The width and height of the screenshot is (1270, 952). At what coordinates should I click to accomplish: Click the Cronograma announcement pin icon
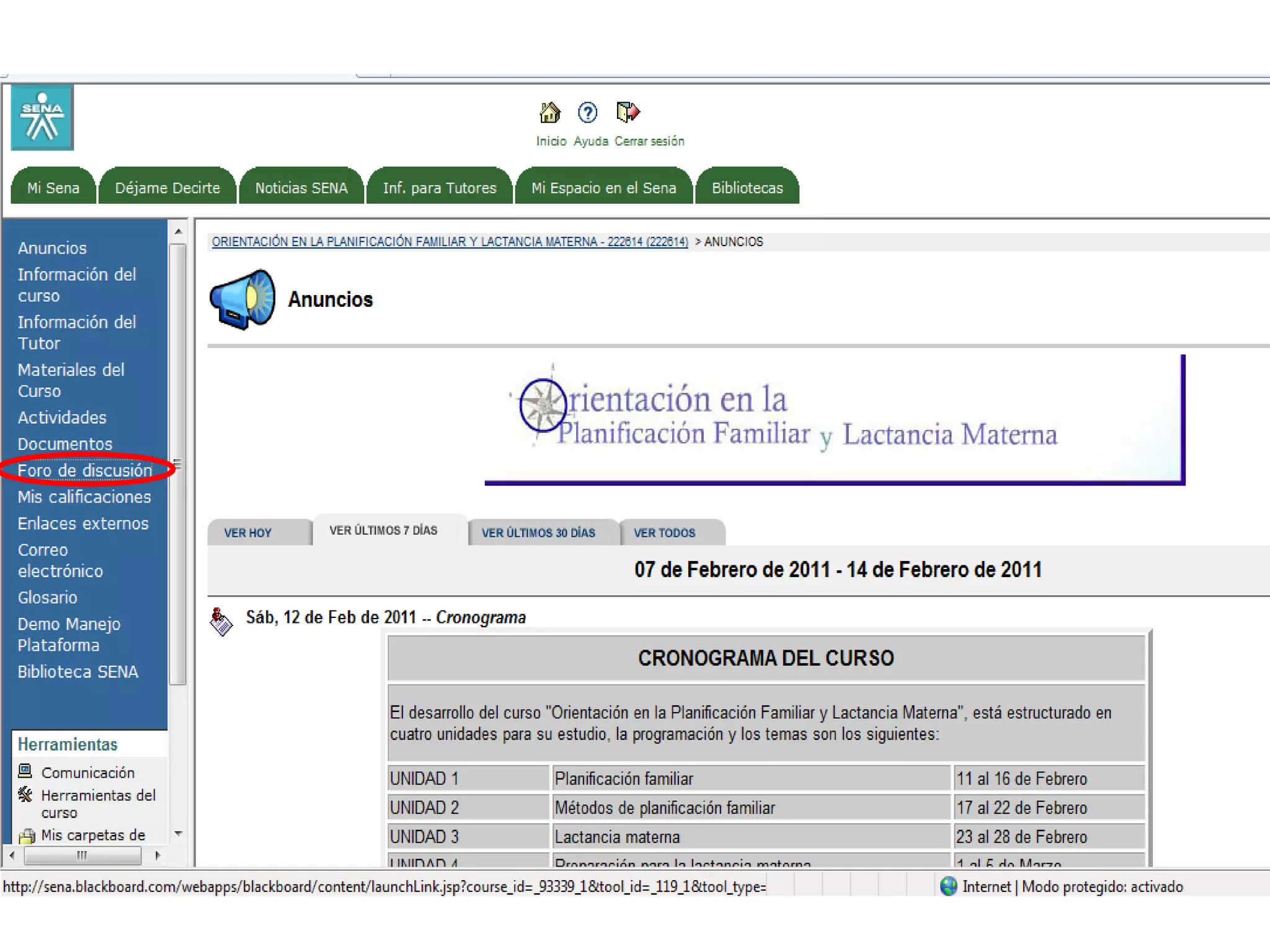(x=221, y=621)
